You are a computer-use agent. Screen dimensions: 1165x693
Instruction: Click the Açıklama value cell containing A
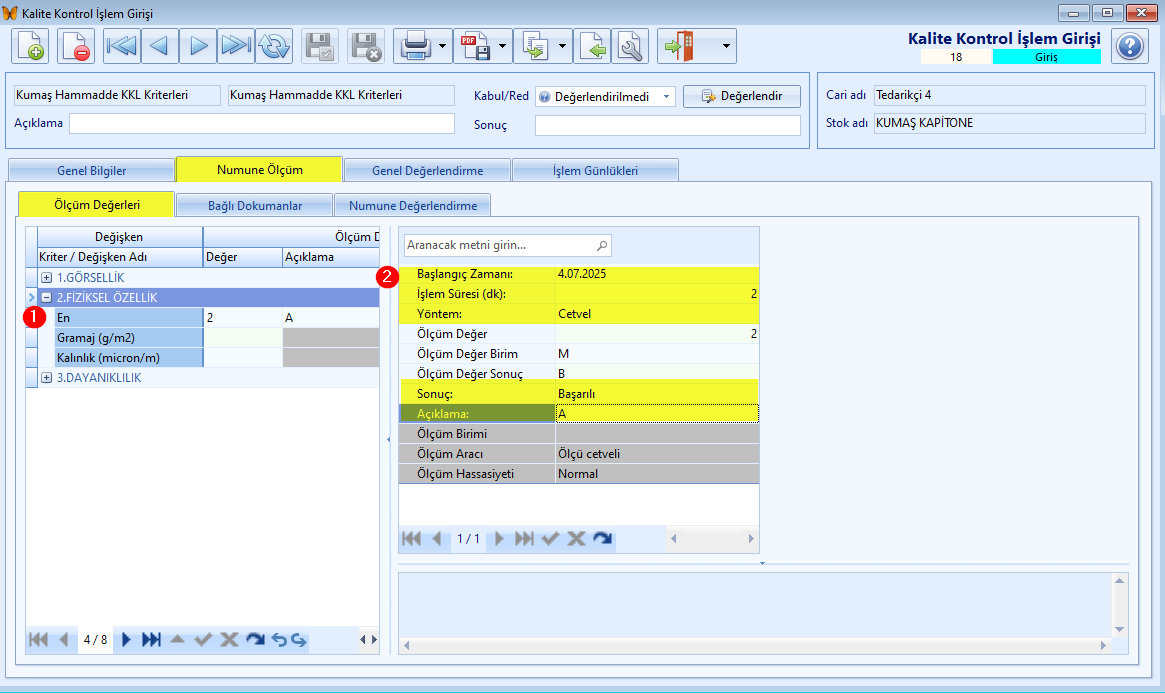point(657,414)
